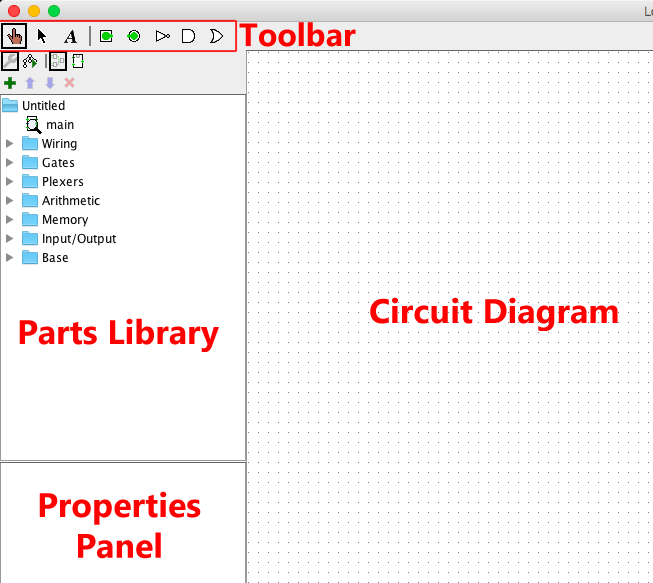Select the main circuit label

[60, 125]
